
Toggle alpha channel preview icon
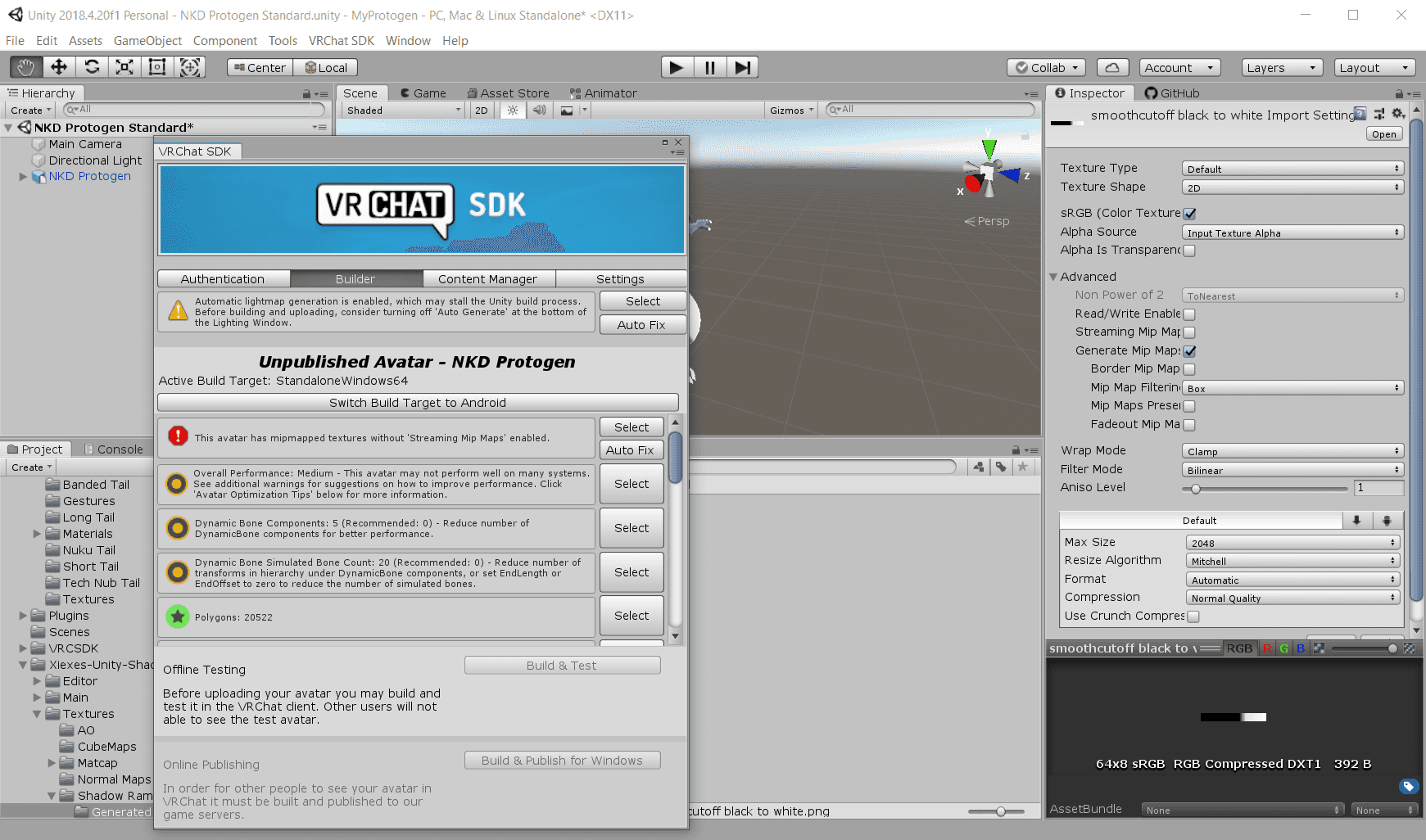pos(1319,648)
